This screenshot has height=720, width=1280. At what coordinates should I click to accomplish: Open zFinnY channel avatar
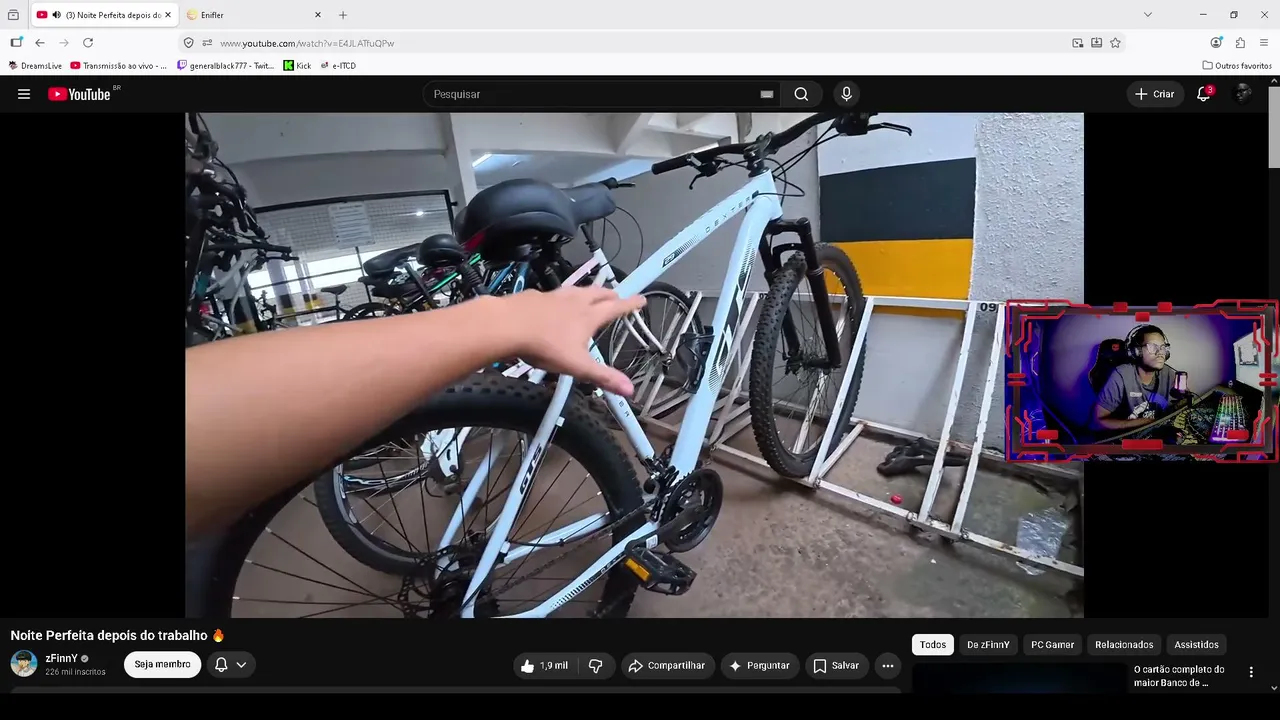point(24,663)
